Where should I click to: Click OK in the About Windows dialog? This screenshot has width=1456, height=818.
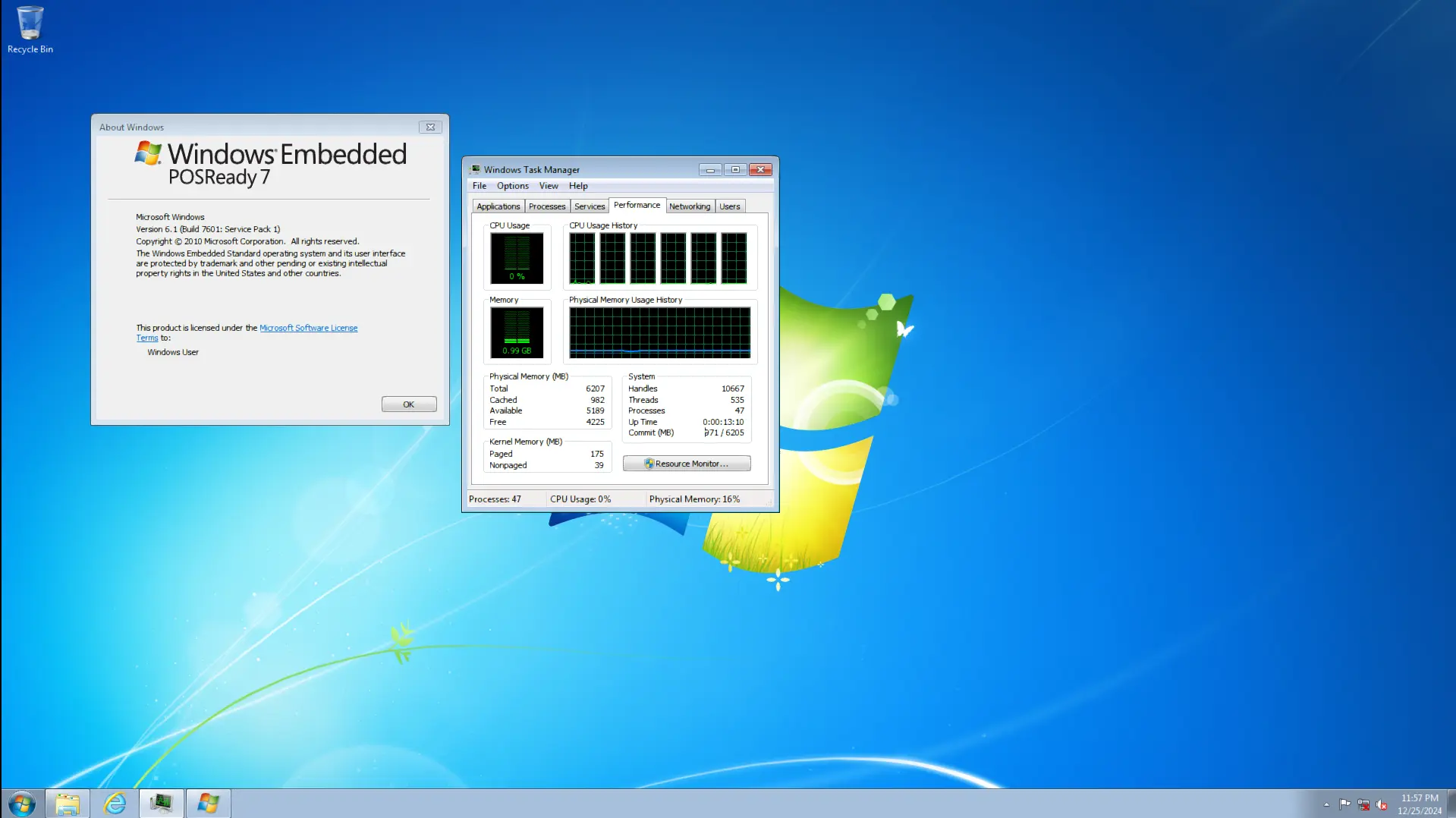[409, 404]
